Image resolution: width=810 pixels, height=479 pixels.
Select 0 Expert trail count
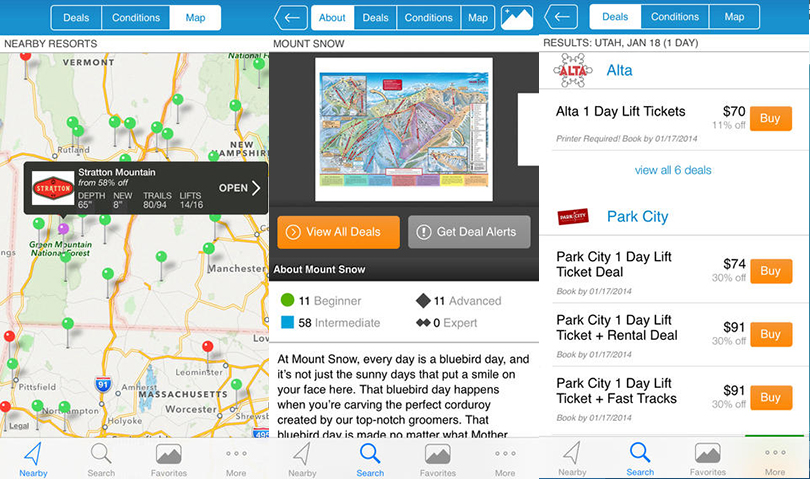[447, 322]
